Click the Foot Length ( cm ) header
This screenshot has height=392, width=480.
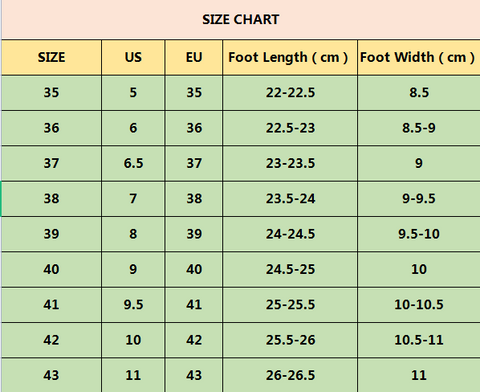tap(290, 57)
